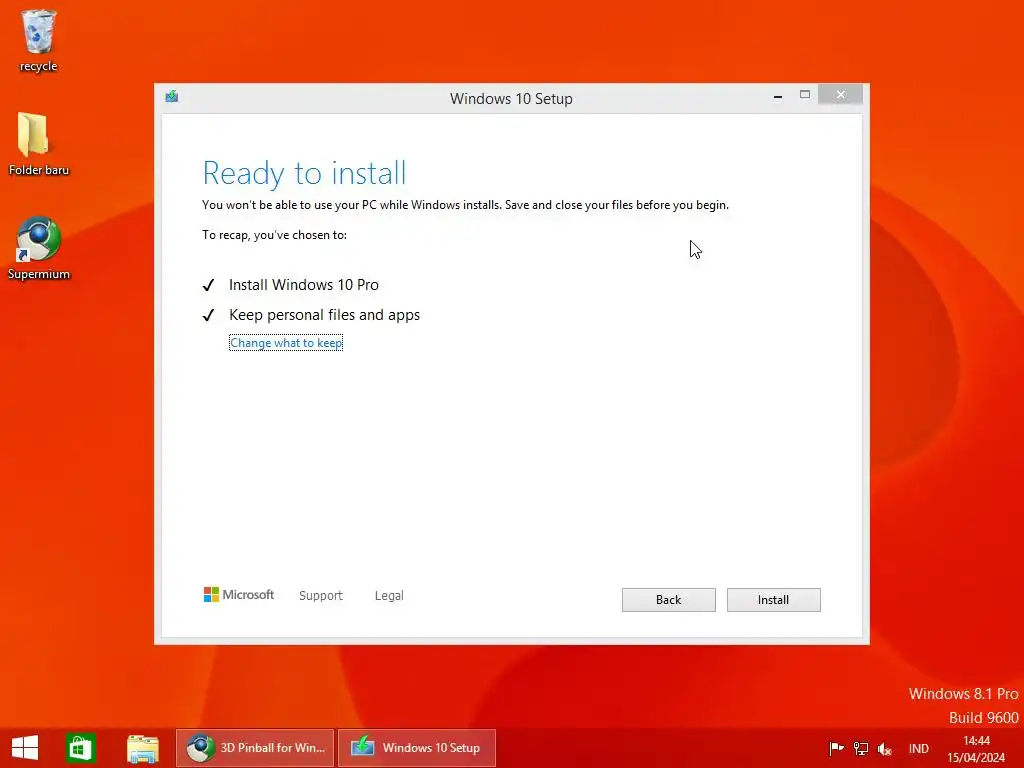Click the Microsoft logo in setup footer
Screen dimensions: 1024x768
click(239, 594)
